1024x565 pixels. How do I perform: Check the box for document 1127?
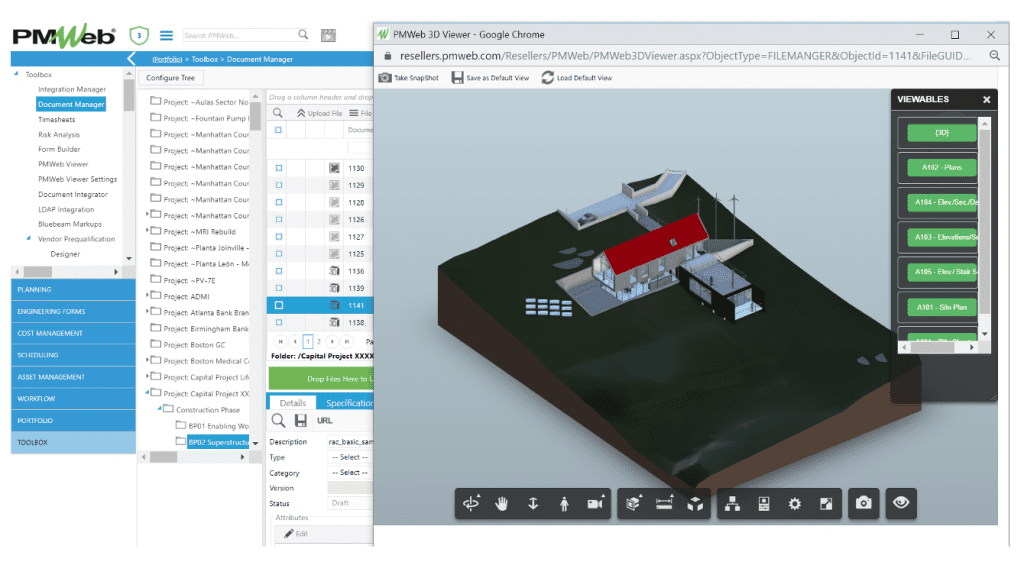(x=279, y=237)
